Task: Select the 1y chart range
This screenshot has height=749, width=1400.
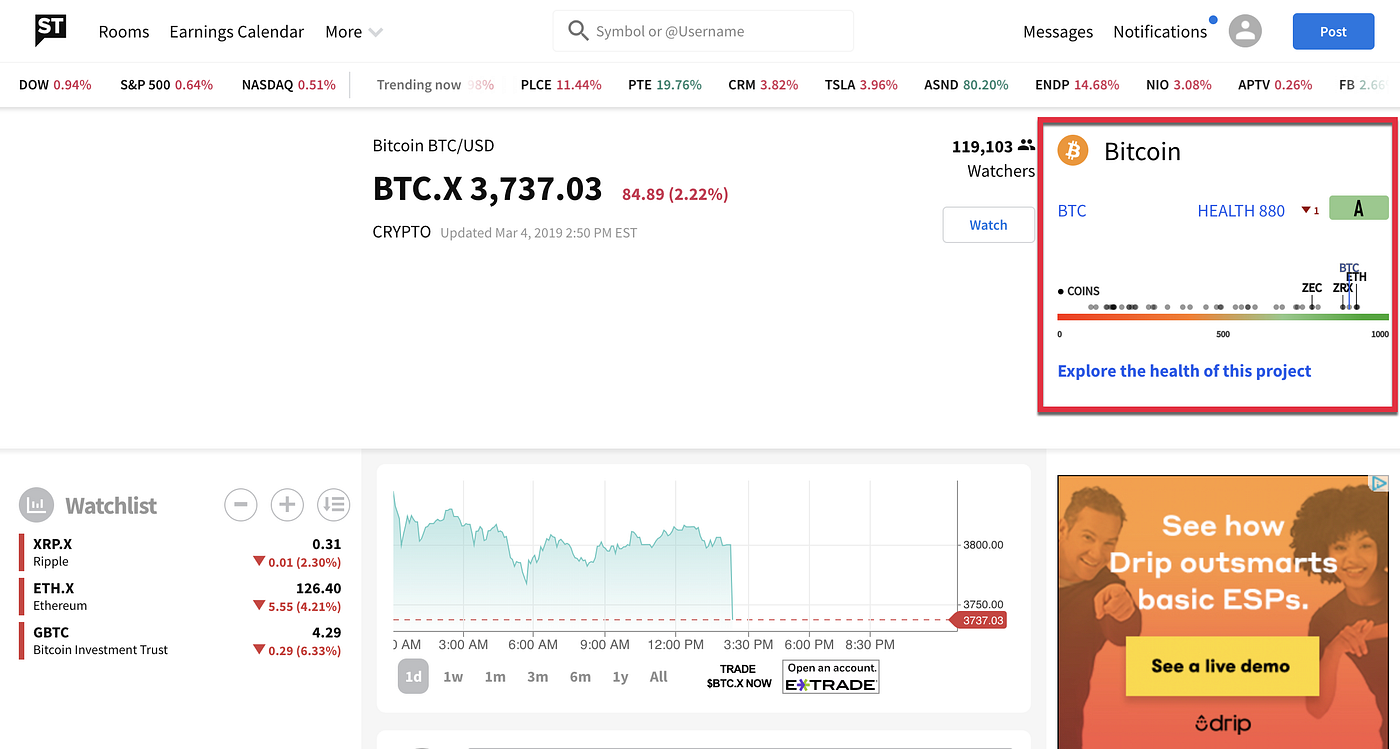Action: 620,677
